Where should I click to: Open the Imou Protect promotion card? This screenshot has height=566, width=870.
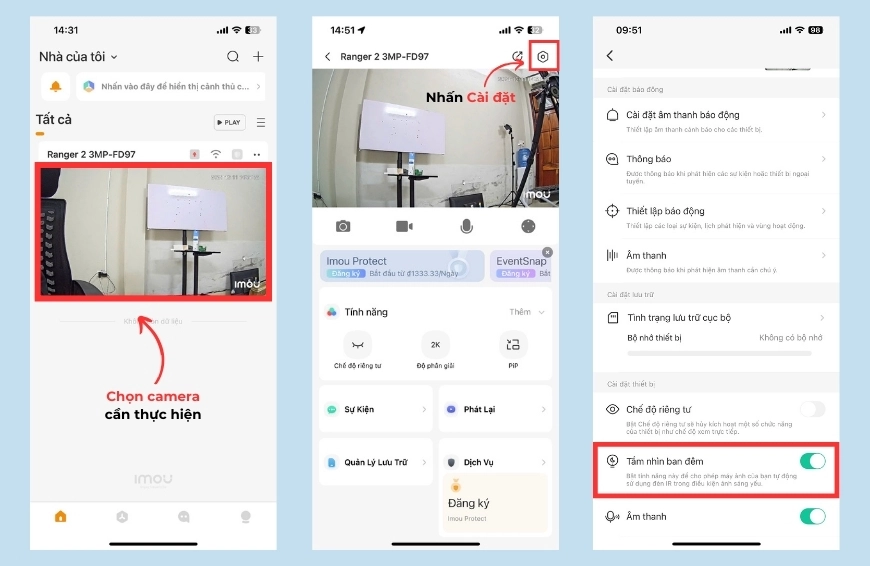tap(402, 266)
